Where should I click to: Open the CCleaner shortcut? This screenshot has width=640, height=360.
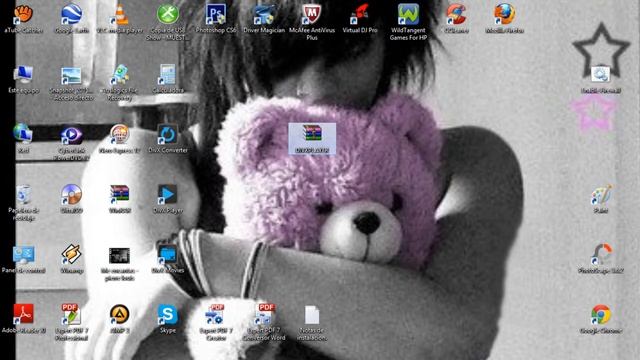click(456, 14)
